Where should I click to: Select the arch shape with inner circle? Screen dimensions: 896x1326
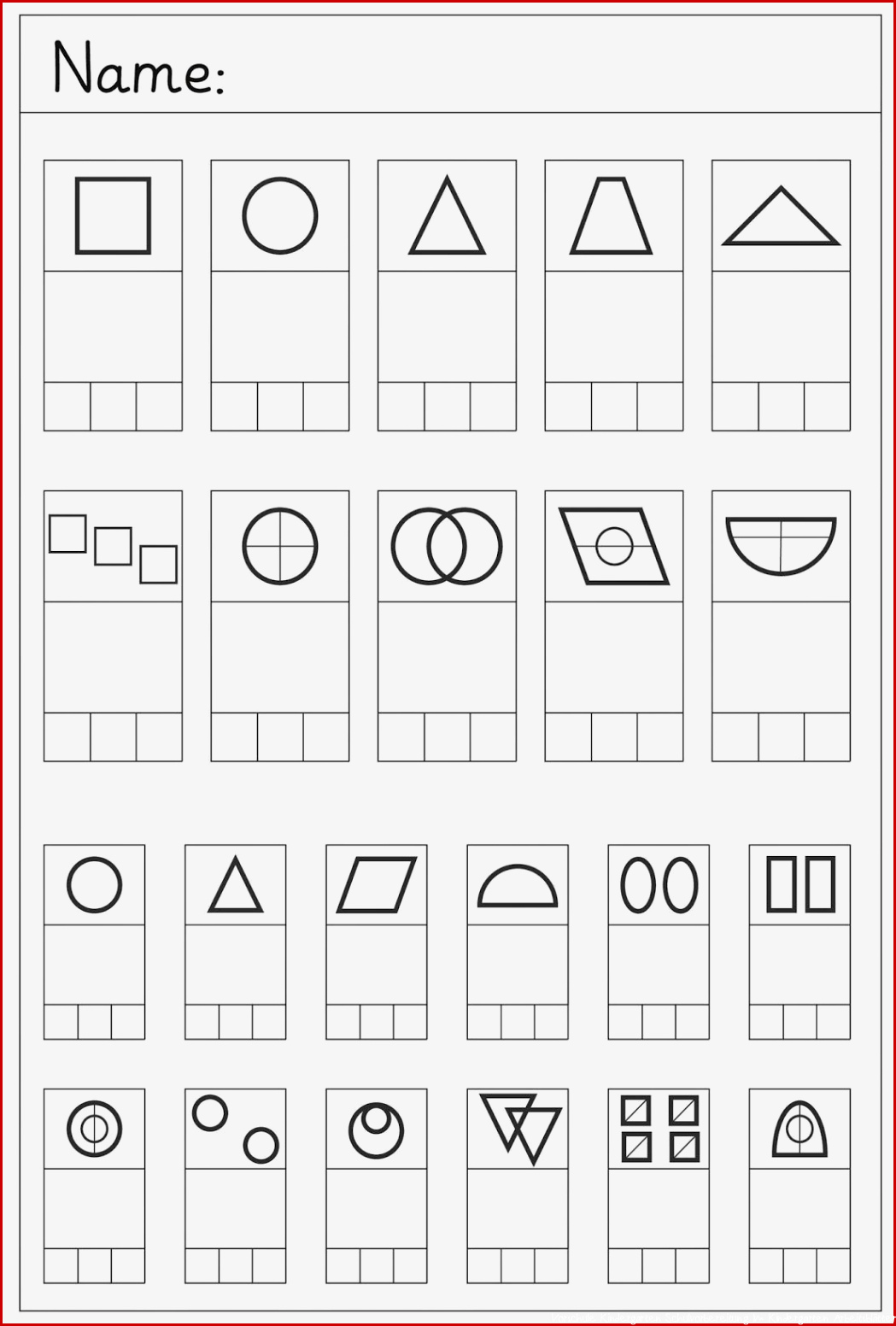(x=799, y=1129)
